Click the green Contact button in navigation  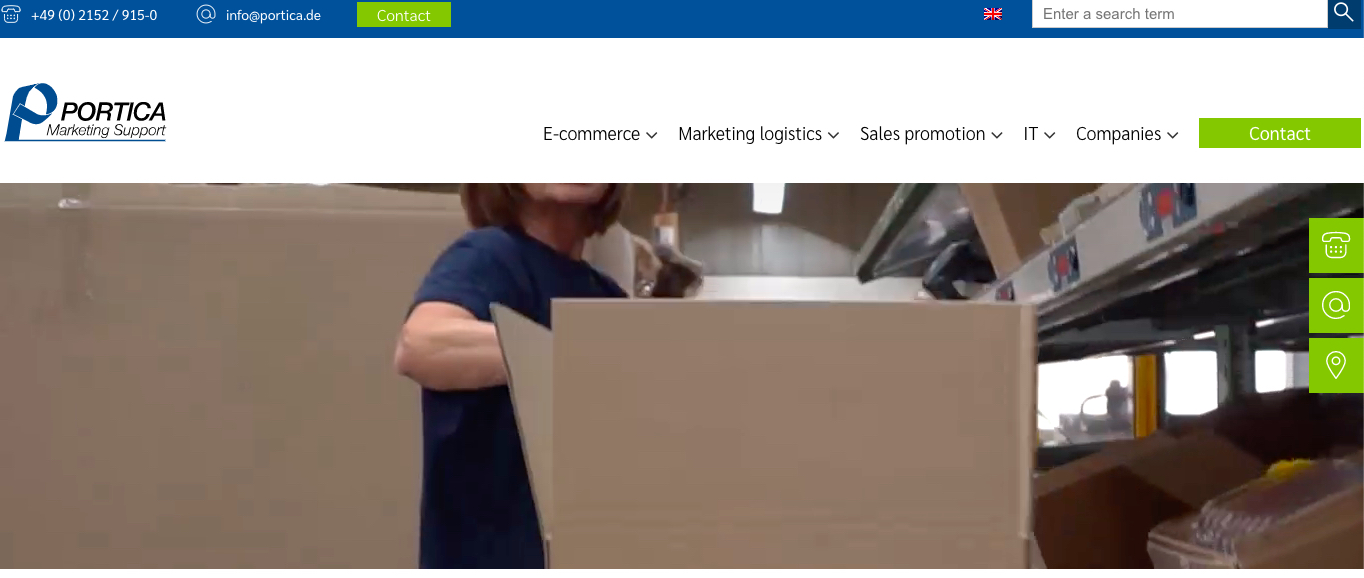(1279, 133)
